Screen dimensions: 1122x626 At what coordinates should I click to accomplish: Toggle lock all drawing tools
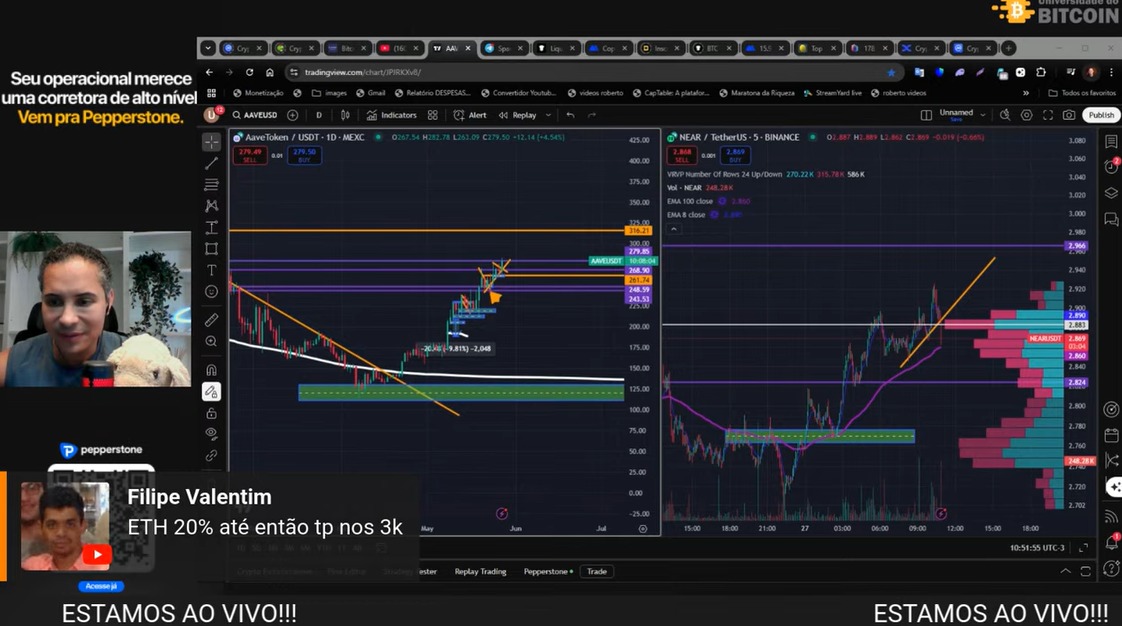pyautogui.click(x=211, y=413)
